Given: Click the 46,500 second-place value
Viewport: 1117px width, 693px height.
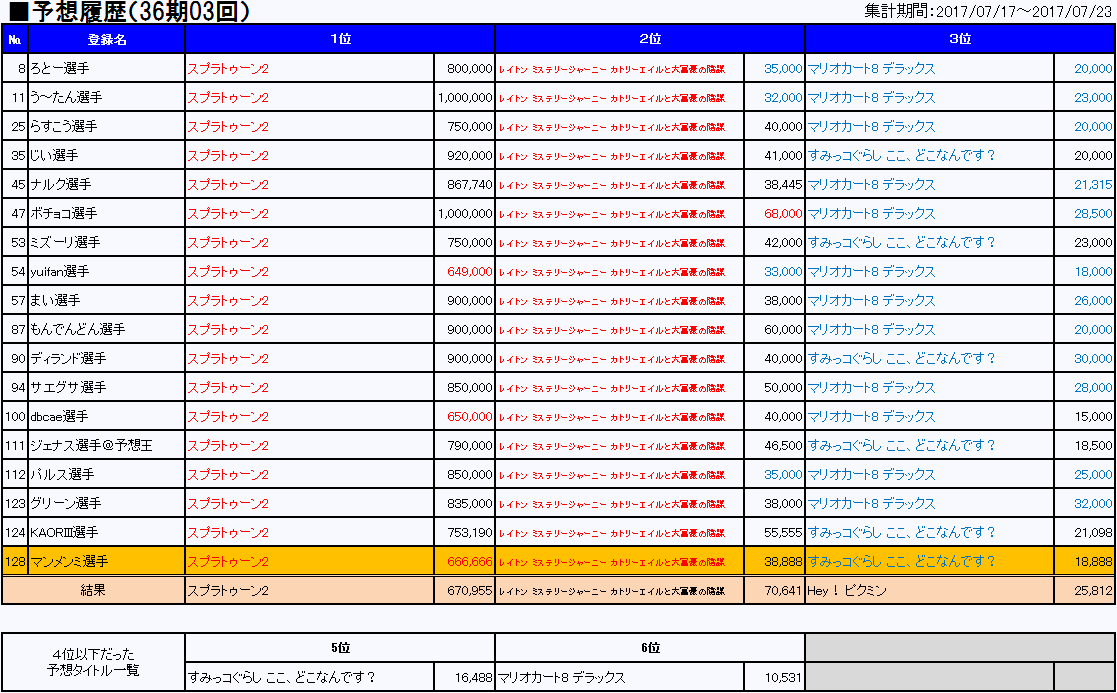Looking at the screenshot, I should click(783, 446).
